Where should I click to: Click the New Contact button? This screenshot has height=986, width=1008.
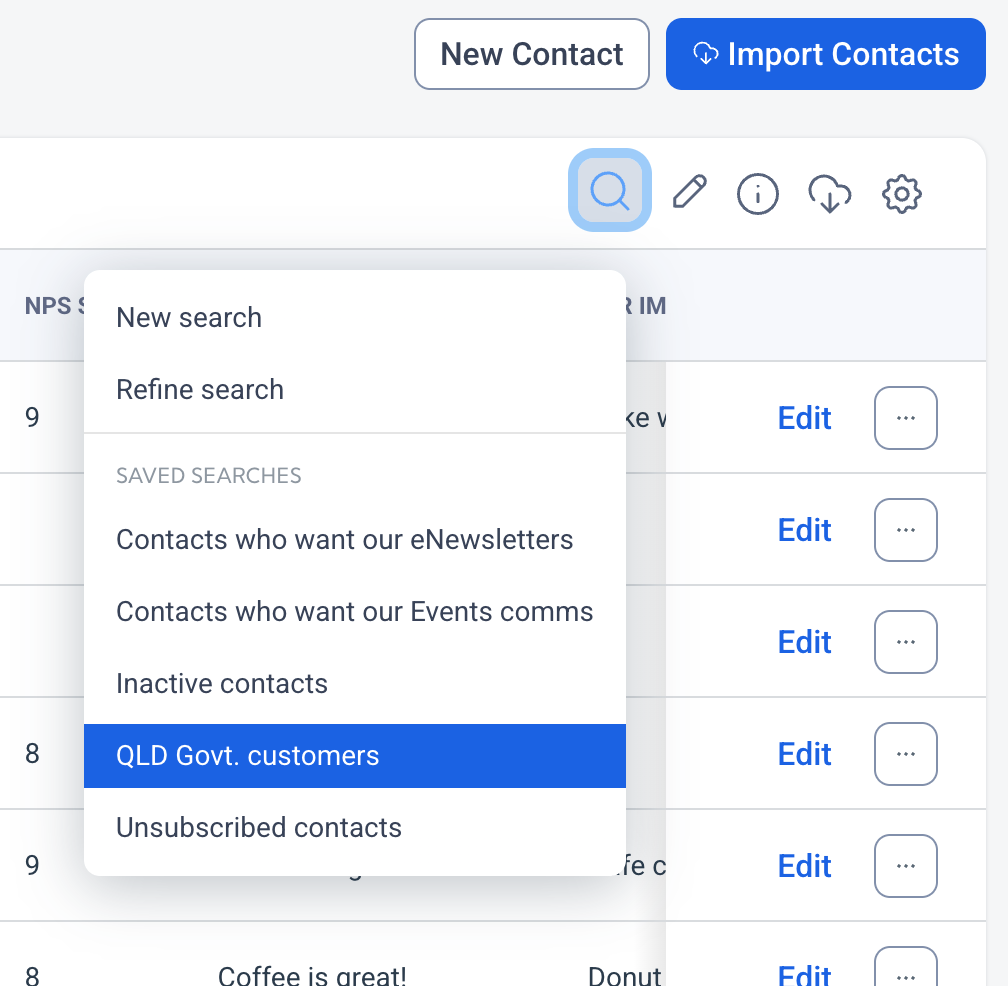click(532, 54)
